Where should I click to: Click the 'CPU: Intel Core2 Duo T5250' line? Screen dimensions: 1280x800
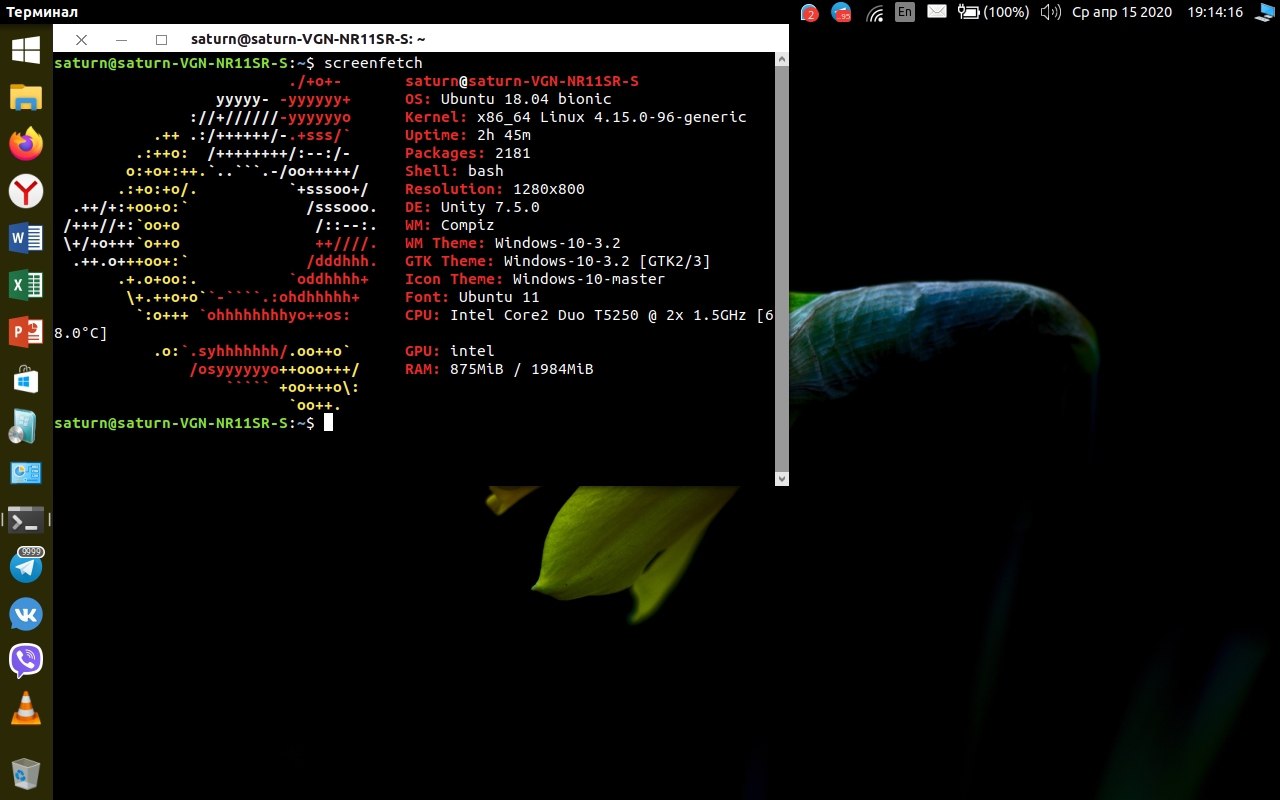tap(589, 315)
